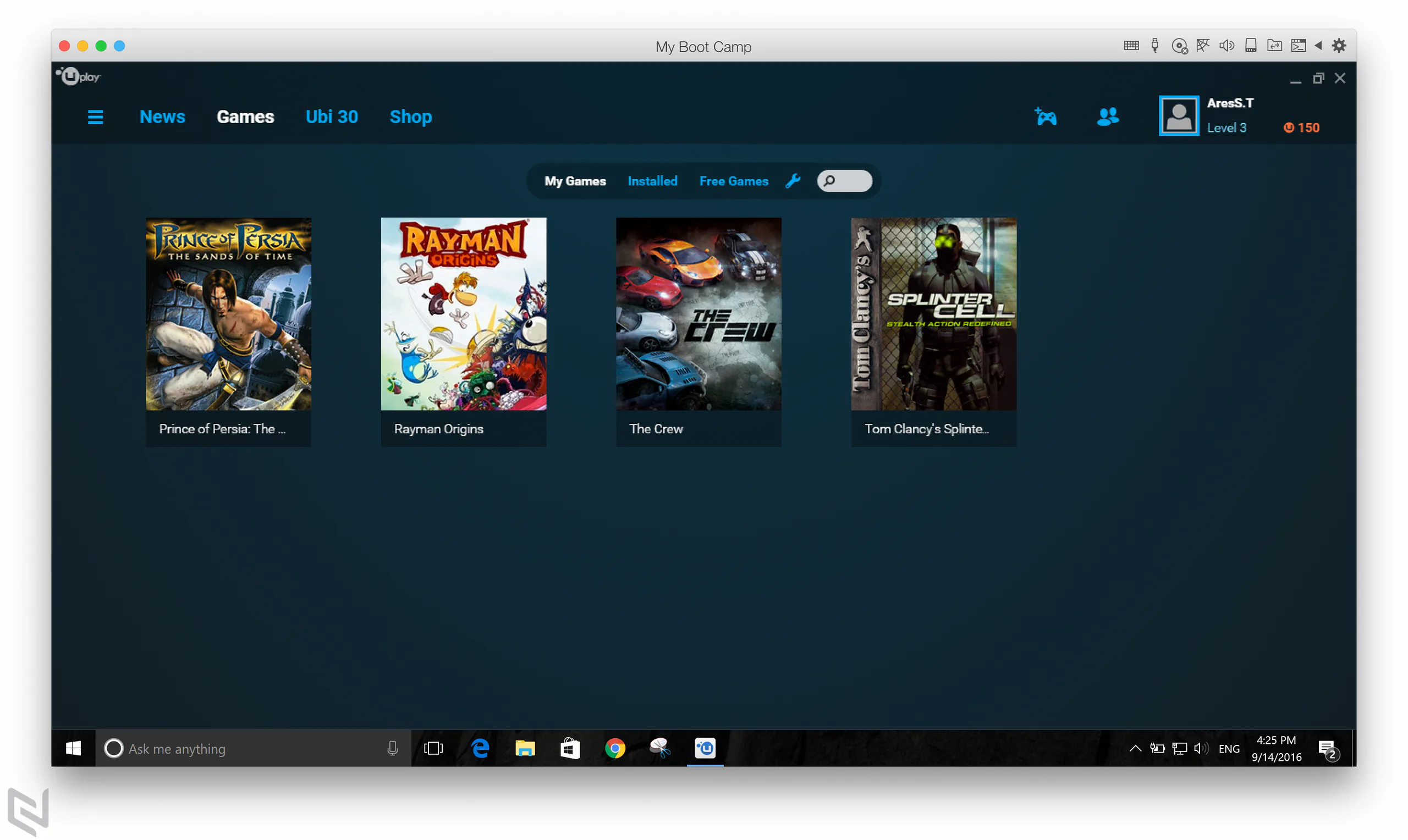Click the taskbar volume icon

(x=1201, y=748)
